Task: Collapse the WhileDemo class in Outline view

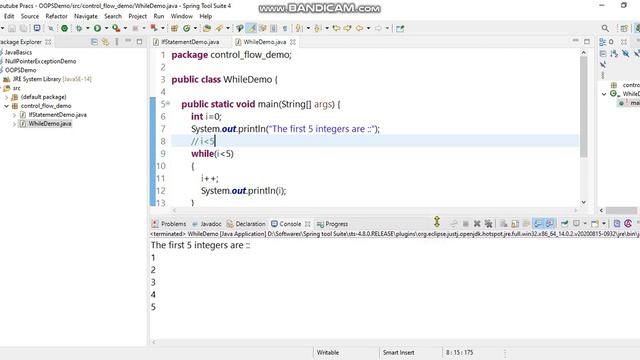Action: (x=604, y=94)
